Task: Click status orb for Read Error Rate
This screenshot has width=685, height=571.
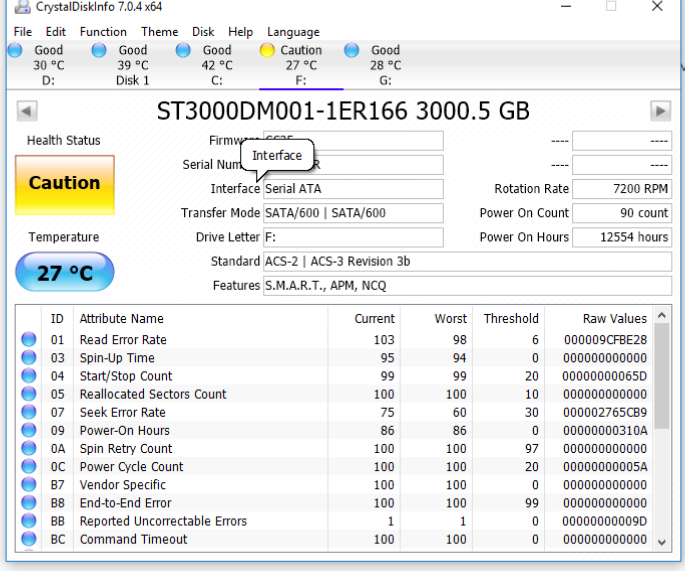Action: pos(29,339)
